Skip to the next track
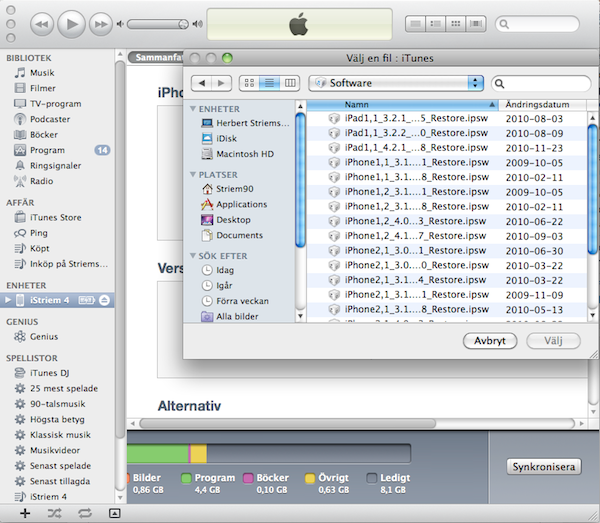 (101, 24)
